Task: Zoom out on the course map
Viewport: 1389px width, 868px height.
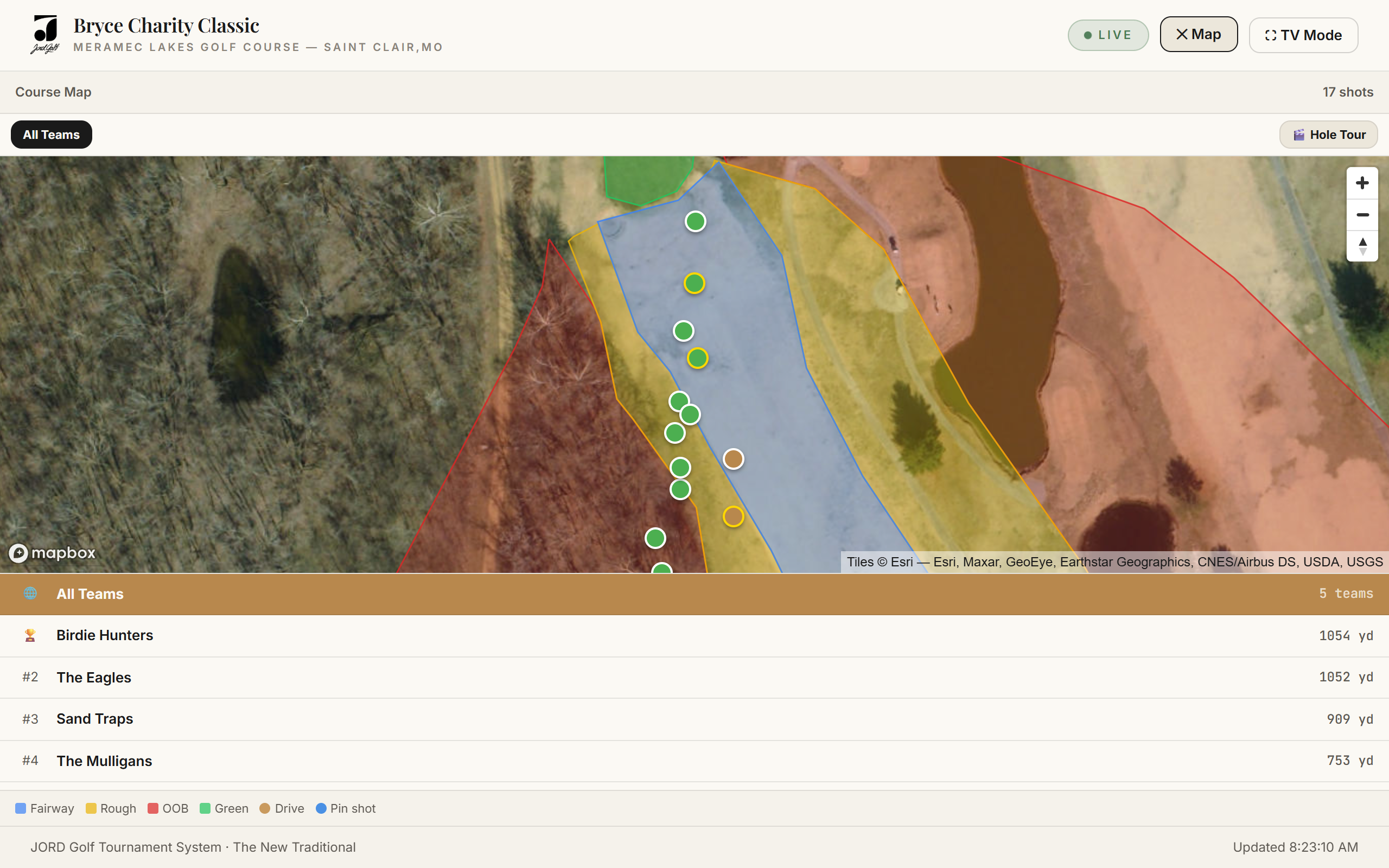Action: tap(1362, 215)
